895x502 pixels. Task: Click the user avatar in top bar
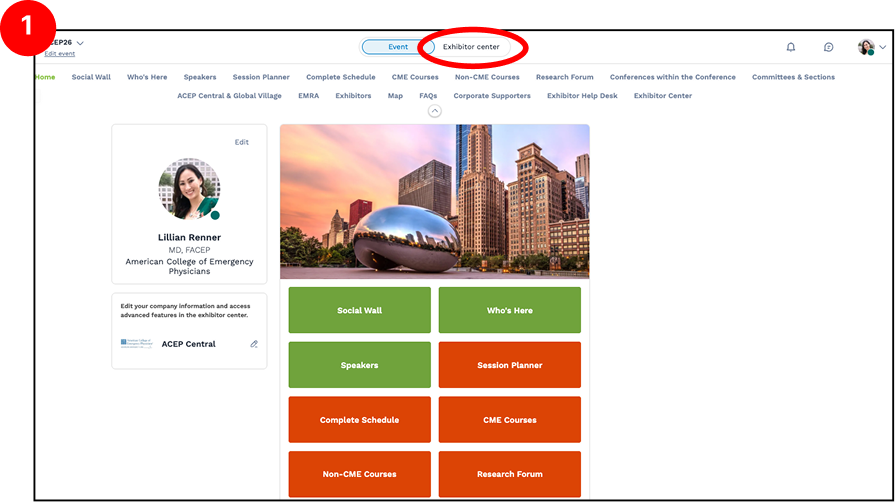point(866,47)
